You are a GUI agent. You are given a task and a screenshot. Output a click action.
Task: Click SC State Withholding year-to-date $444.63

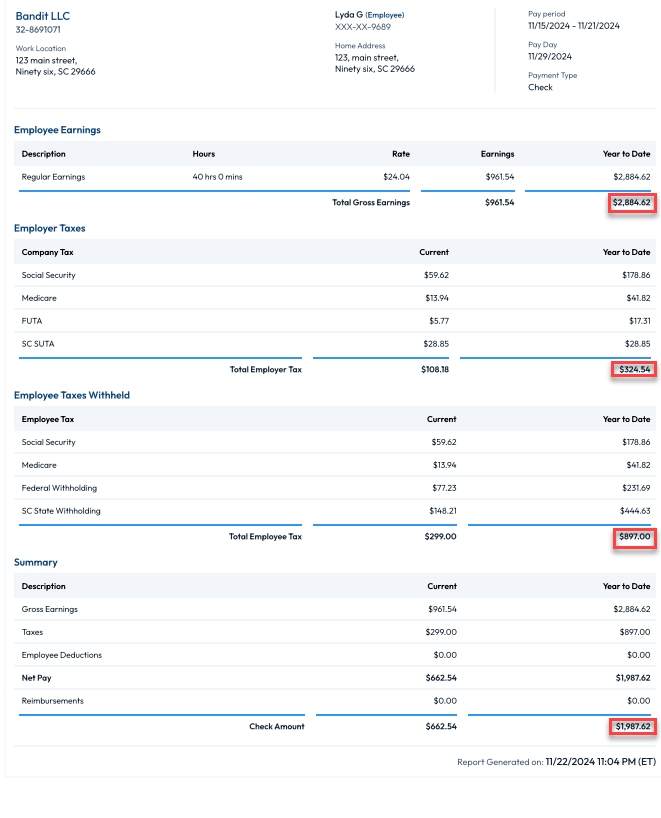[x=635, y=511]
